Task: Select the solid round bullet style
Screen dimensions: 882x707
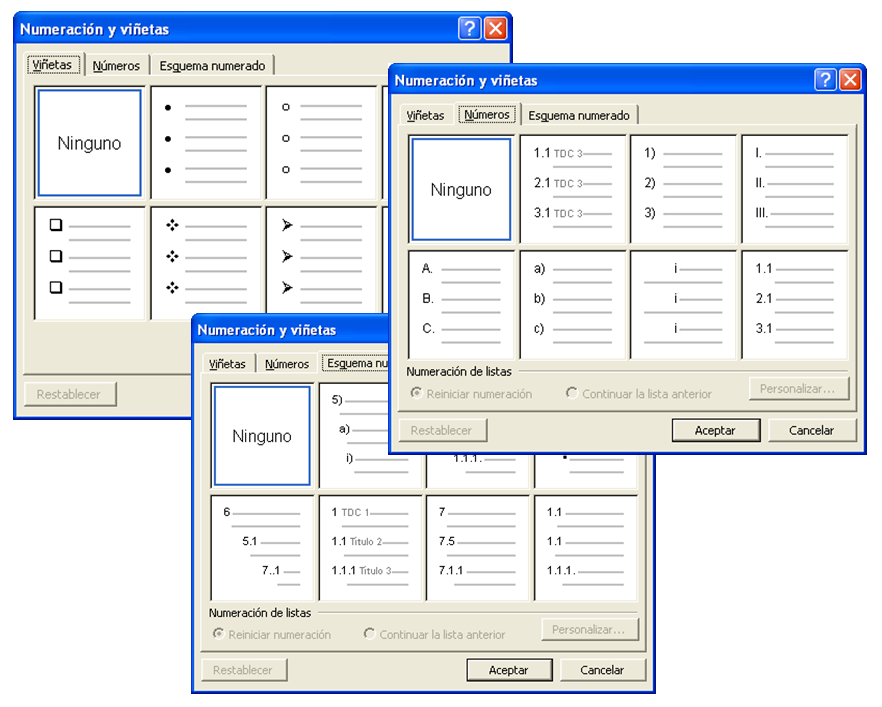Action: 207,139
